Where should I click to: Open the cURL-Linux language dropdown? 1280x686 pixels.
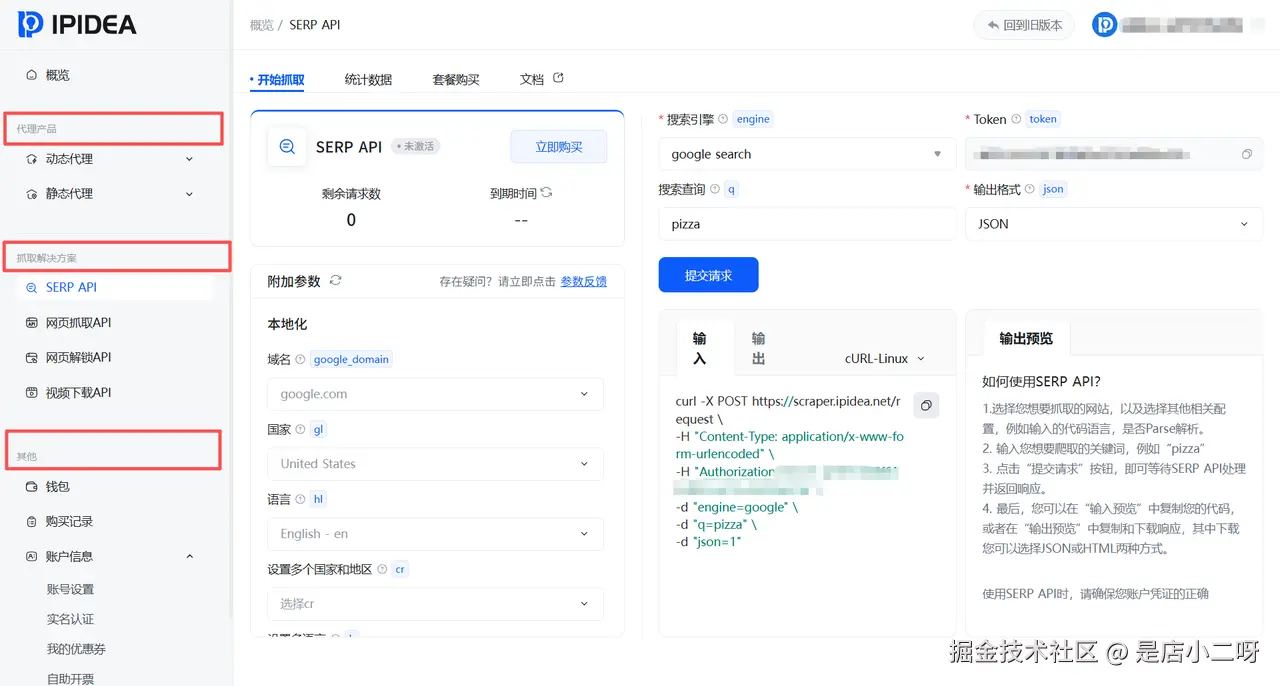point(885,358)
